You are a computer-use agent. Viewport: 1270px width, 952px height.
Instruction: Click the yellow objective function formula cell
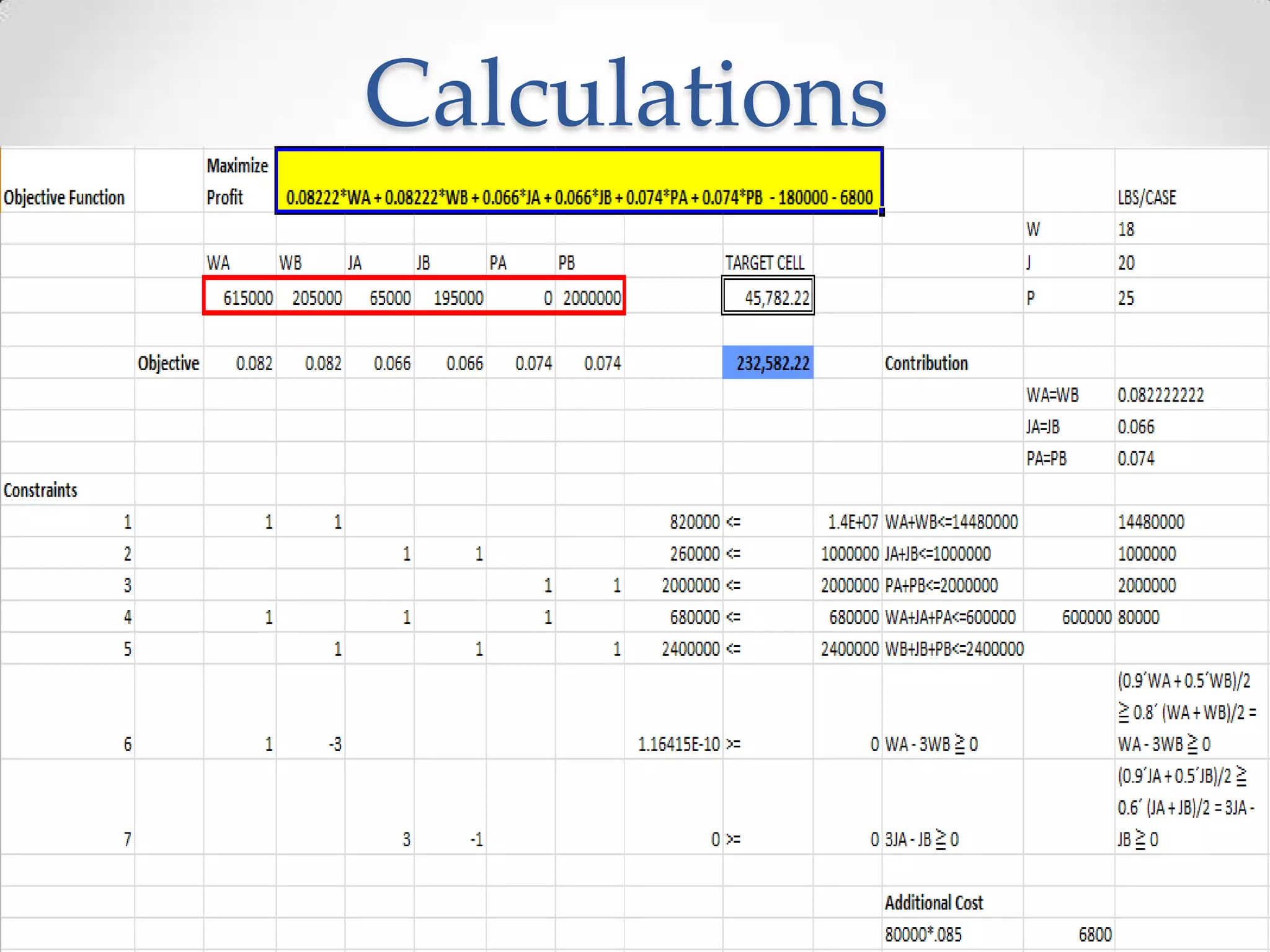pos(579,182)
